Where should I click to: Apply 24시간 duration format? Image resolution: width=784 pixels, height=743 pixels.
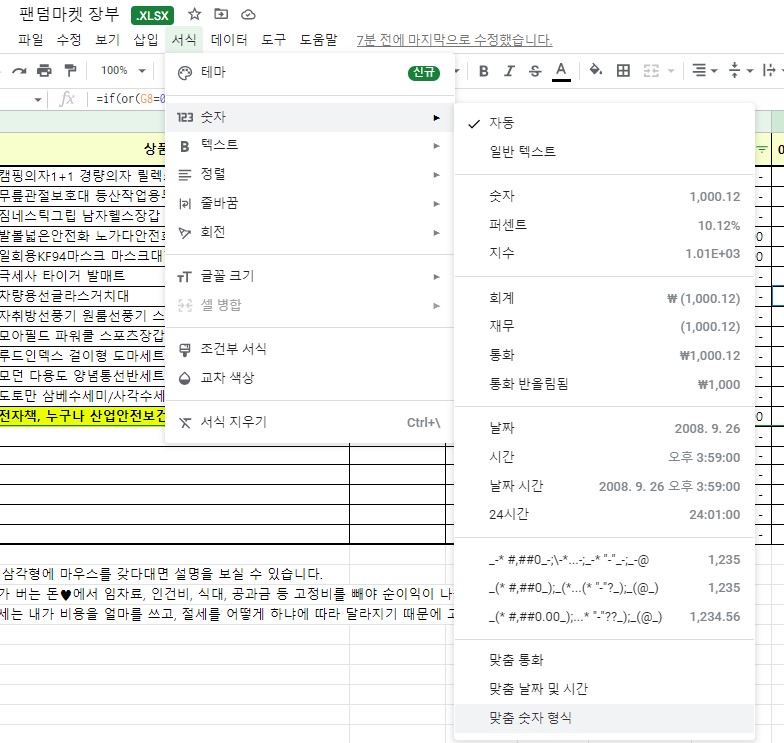tap(604, 514)
